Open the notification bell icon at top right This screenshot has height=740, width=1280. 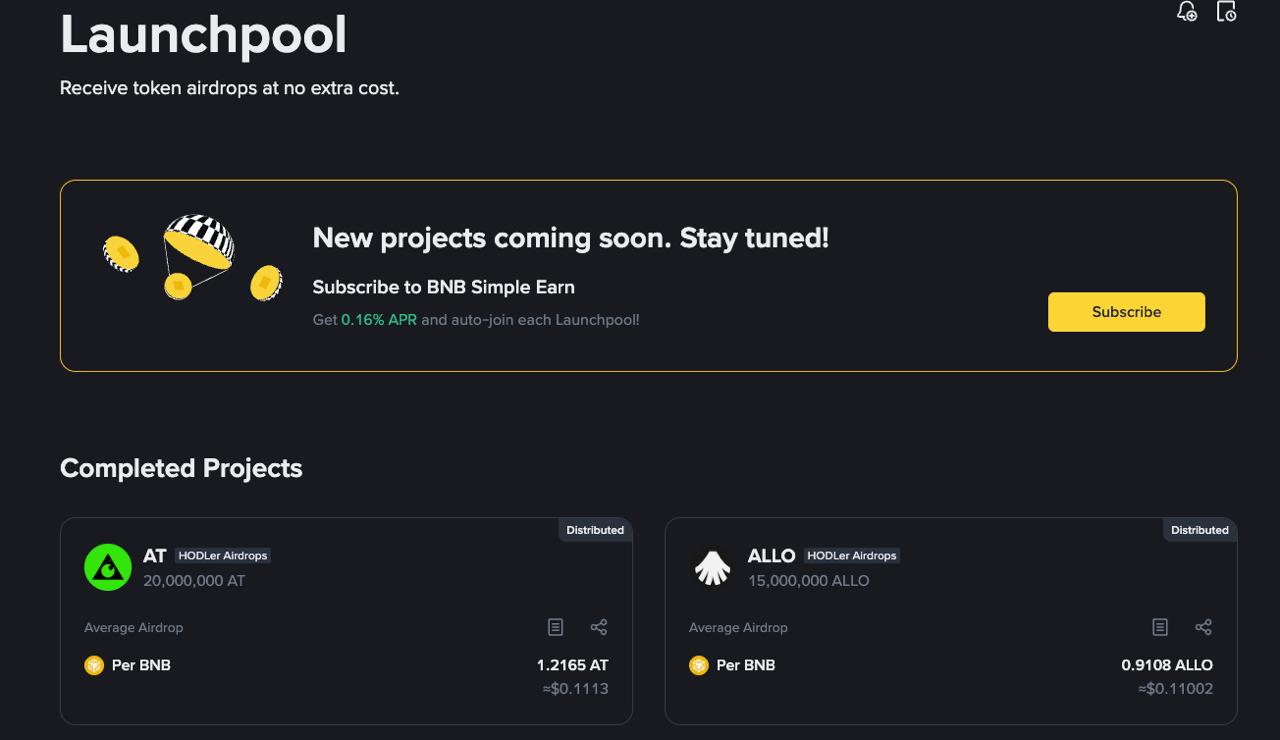pos(1187,11)
